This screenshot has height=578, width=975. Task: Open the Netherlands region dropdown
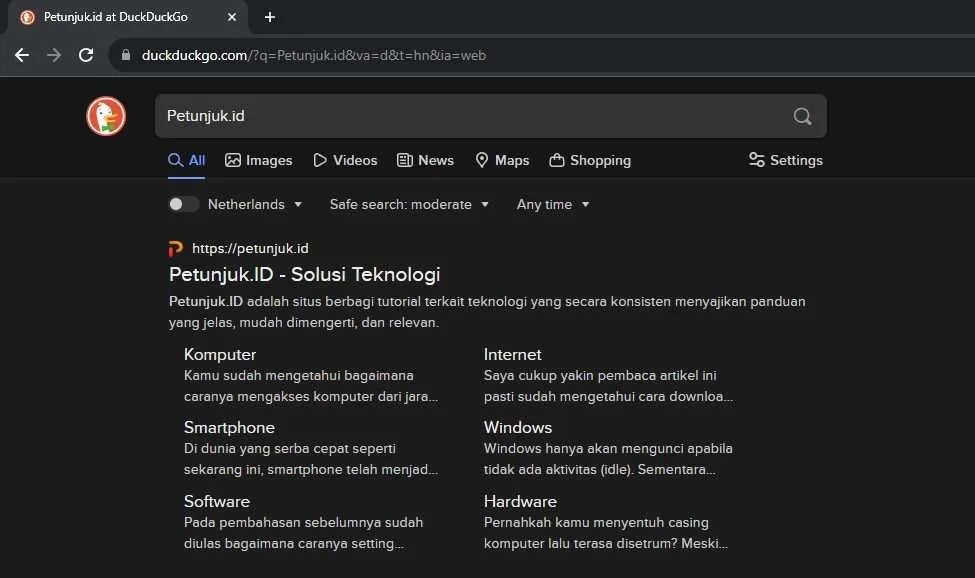tap(255, 204)
